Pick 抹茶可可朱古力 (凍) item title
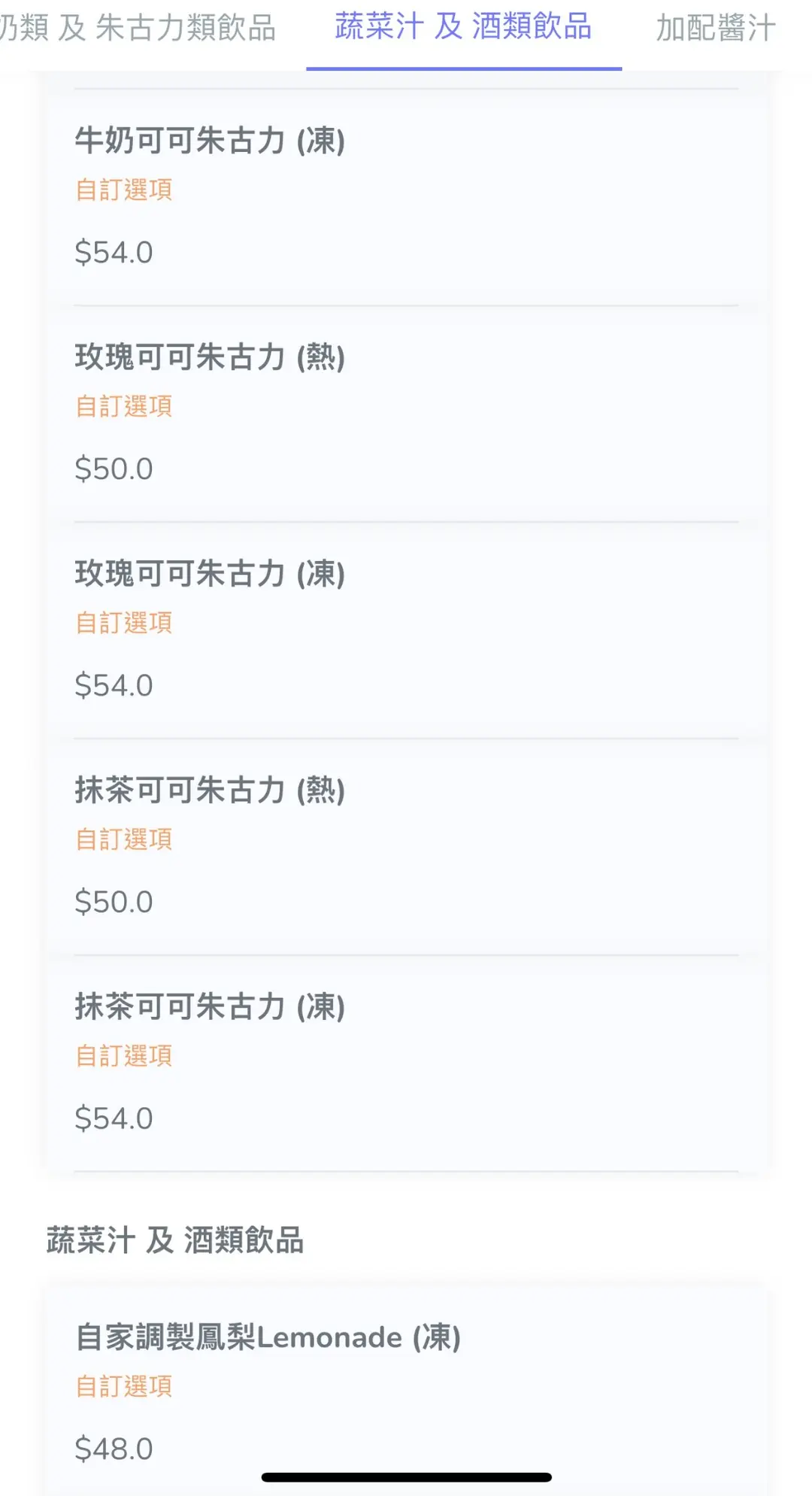Image resolution: width=812 pixels, height=1496 pixels. [210, 1007]
